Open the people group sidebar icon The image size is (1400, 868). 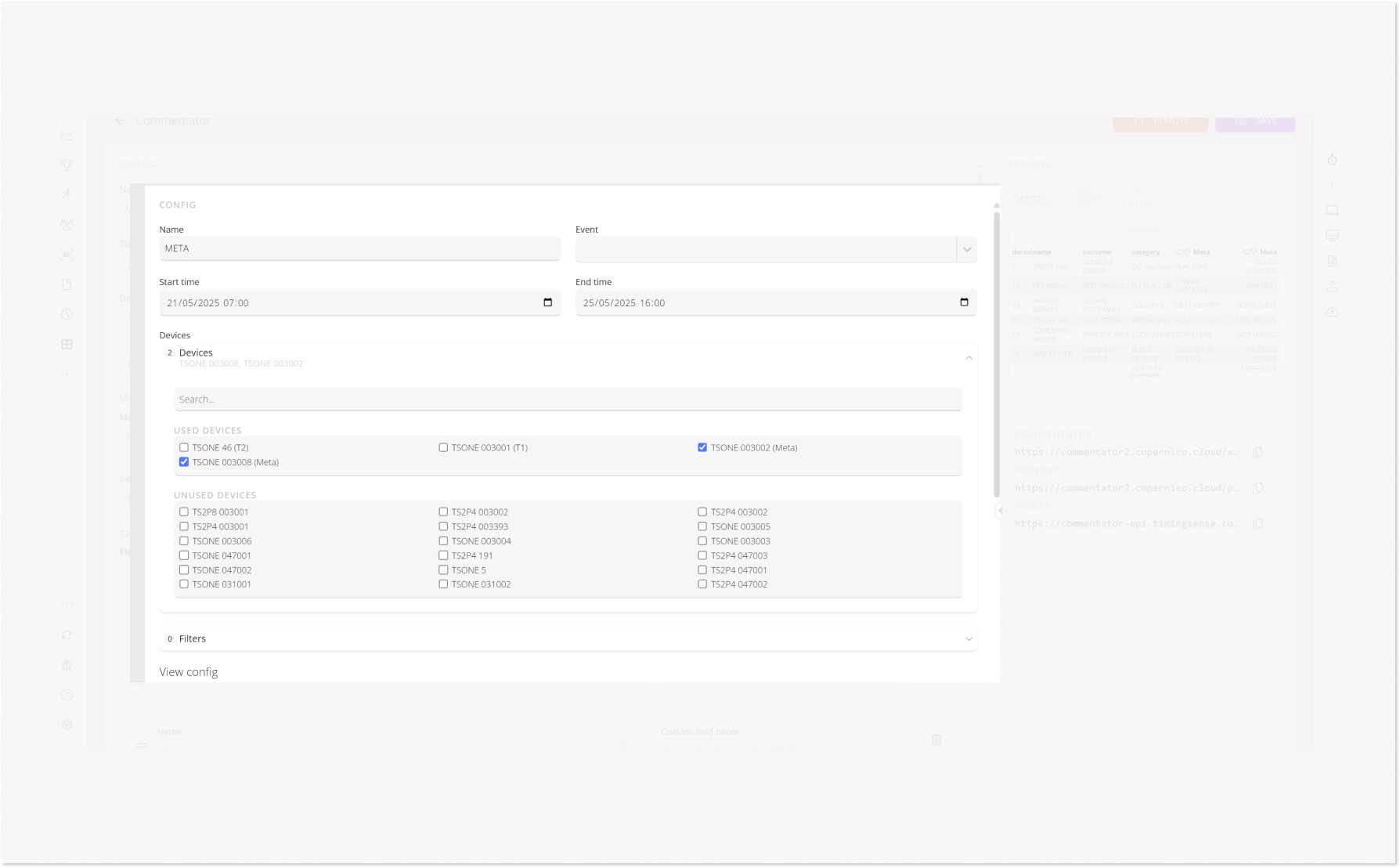pos(67,225)
